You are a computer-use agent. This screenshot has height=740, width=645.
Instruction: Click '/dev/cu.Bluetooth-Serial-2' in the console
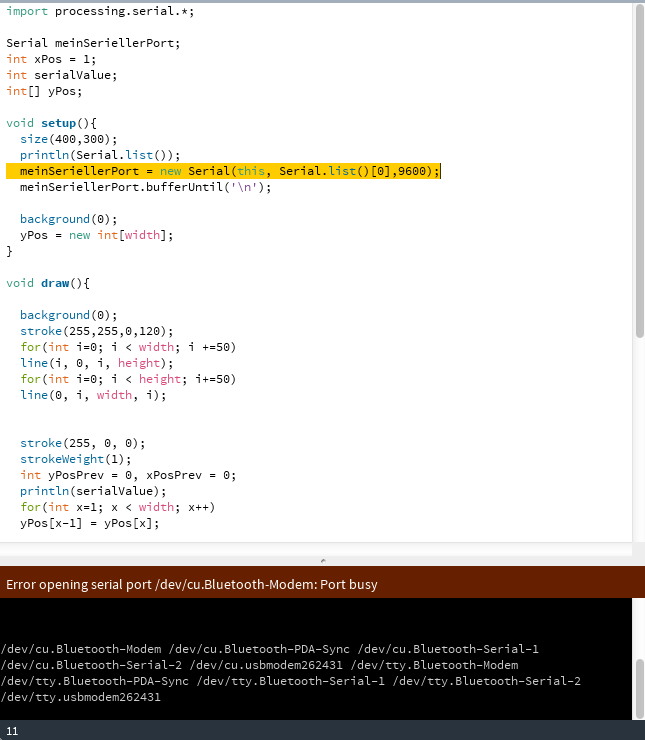[x=91, y=665]
